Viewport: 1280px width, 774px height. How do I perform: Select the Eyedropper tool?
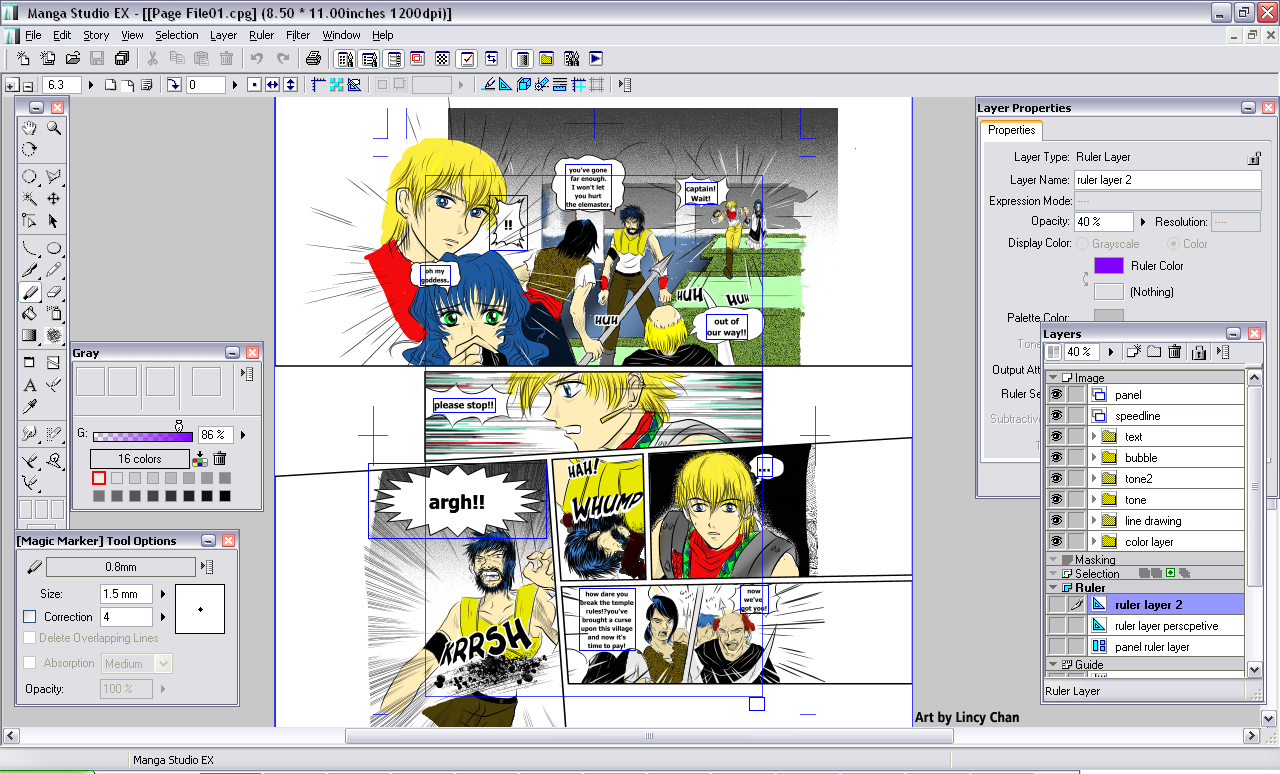30,407
